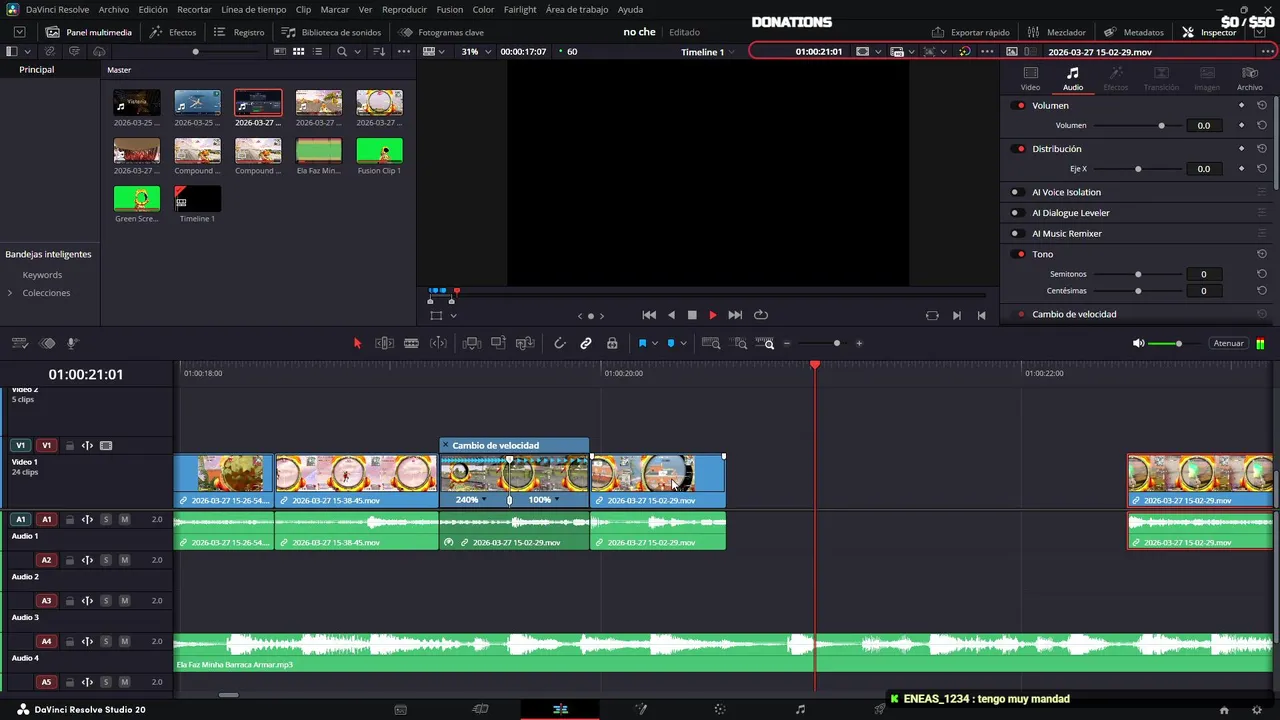Click the Eje X value field
This screenshot has width=1280, height=720.
tap(1204, 169)
